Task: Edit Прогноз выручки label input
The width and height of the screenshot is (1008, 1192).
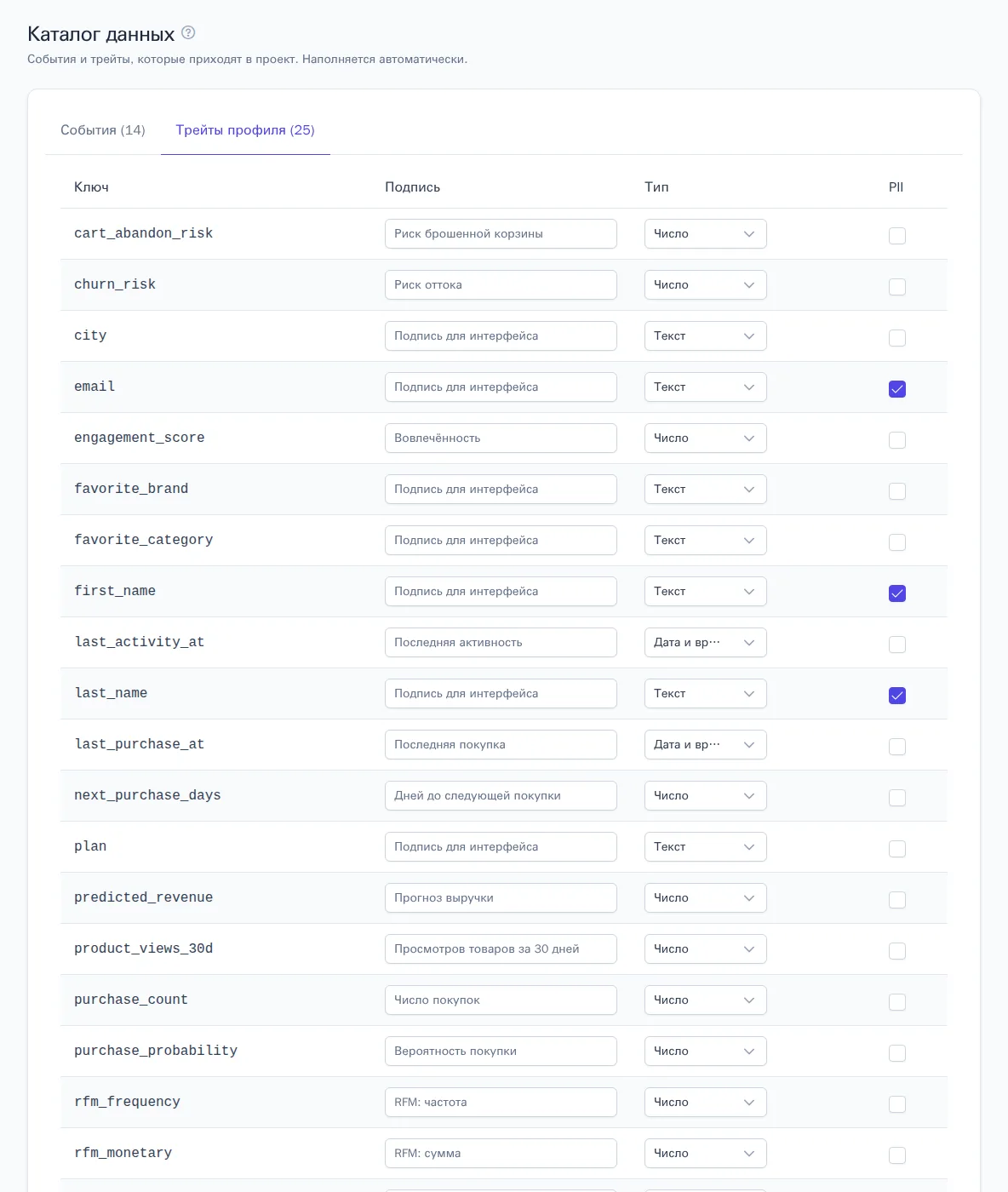Action: pyautogui.click(x=501, y=898)
